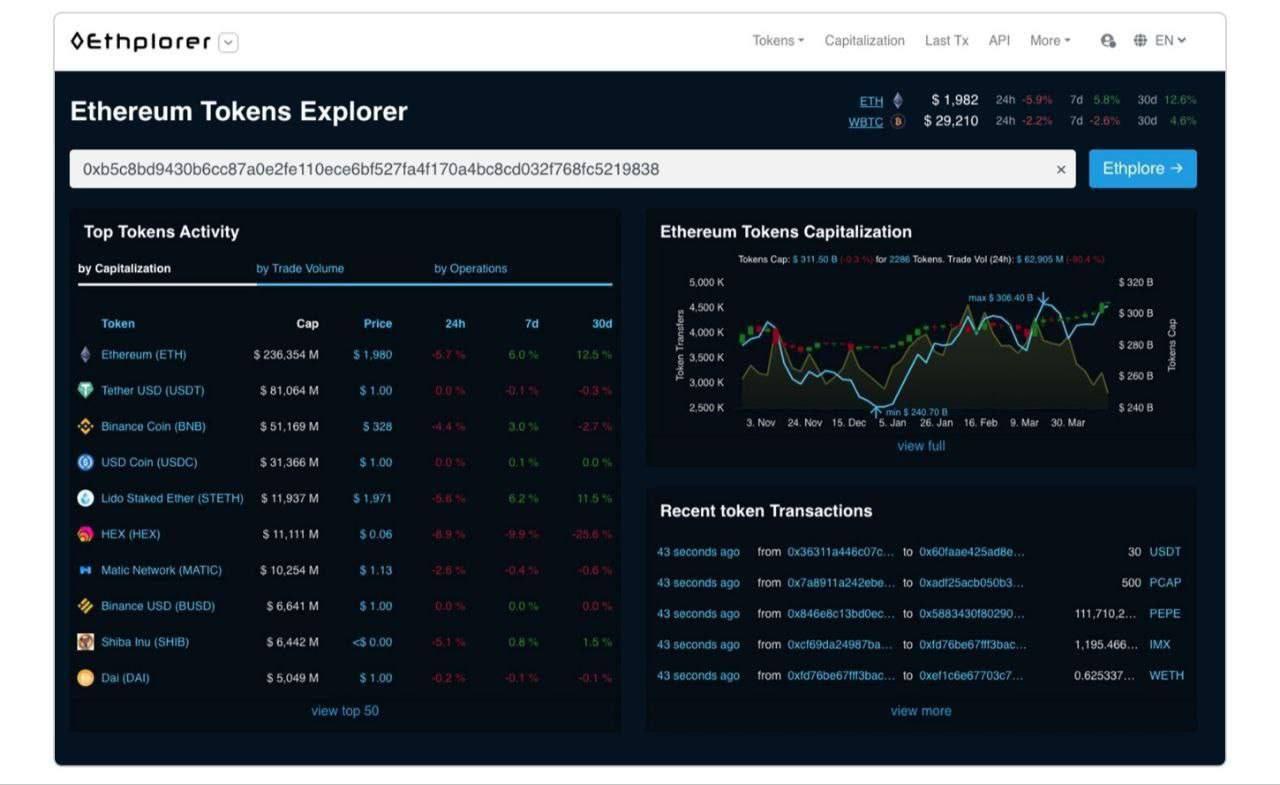Click the USD Coin token icon
The height and width of the screenshot is (785, 1280).
pyautogui.click(x=85, y=463)
